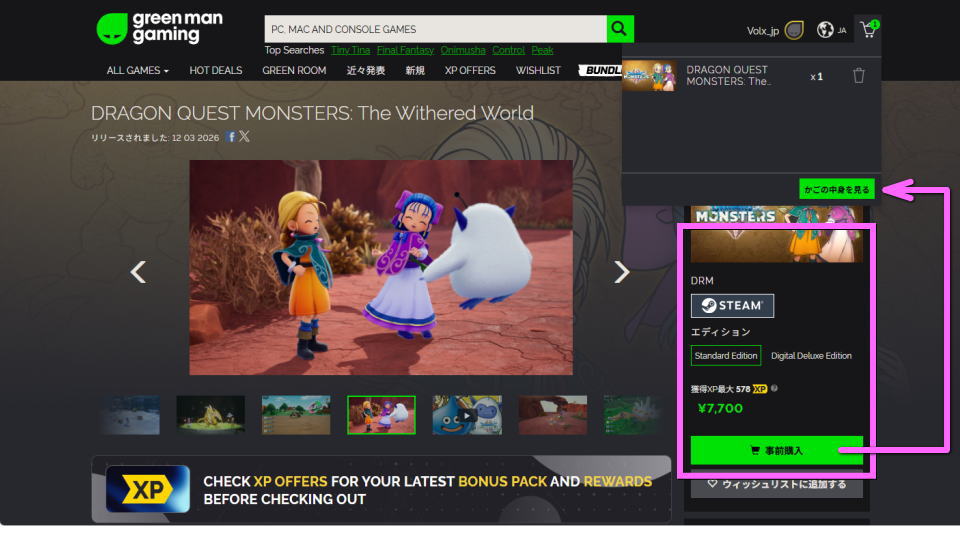Click the x1 quantity in cart

pos(817,77)
